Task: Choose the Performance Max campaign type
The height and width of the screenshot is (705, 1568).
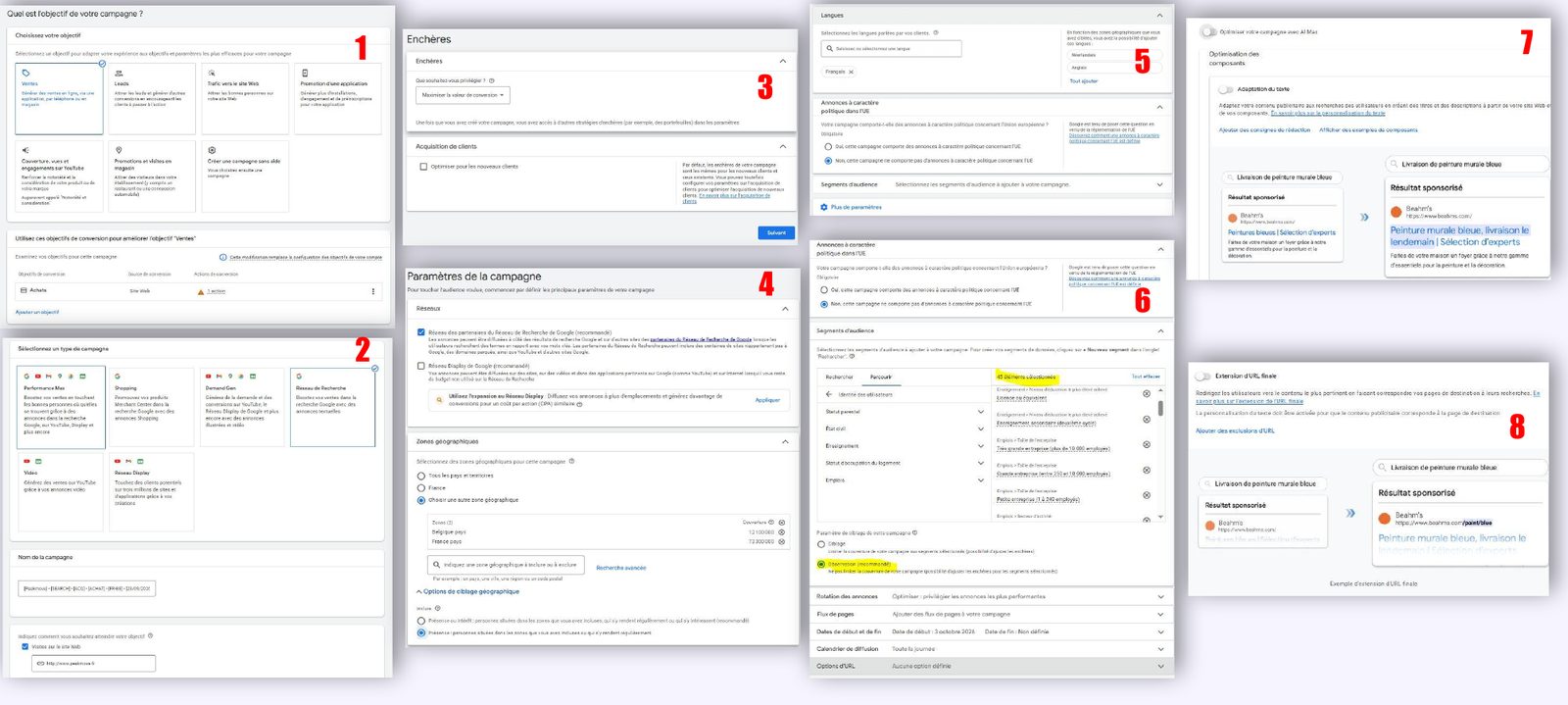Action: [61, 408]
